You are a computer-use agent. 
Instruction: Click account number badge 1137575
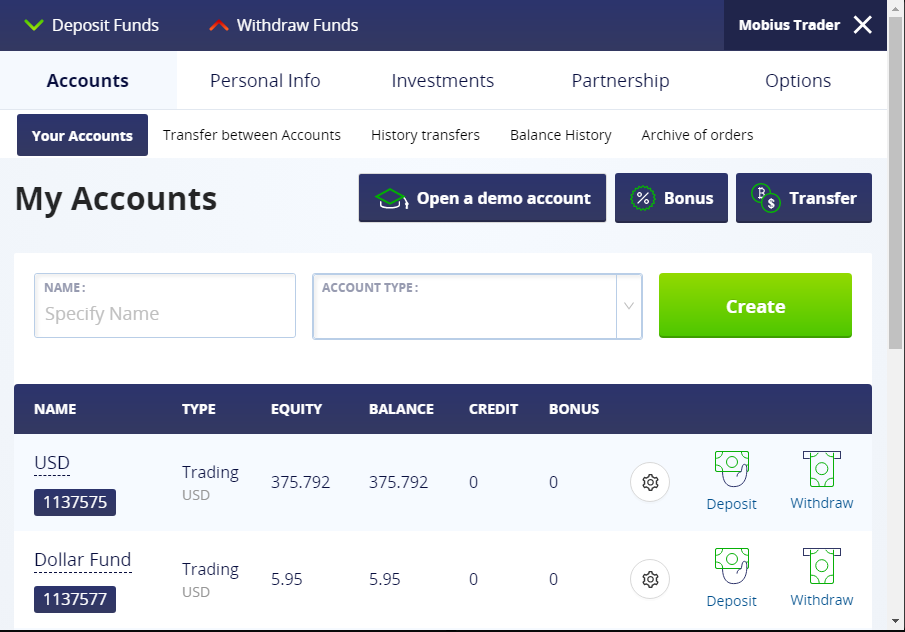pos(75,502)
